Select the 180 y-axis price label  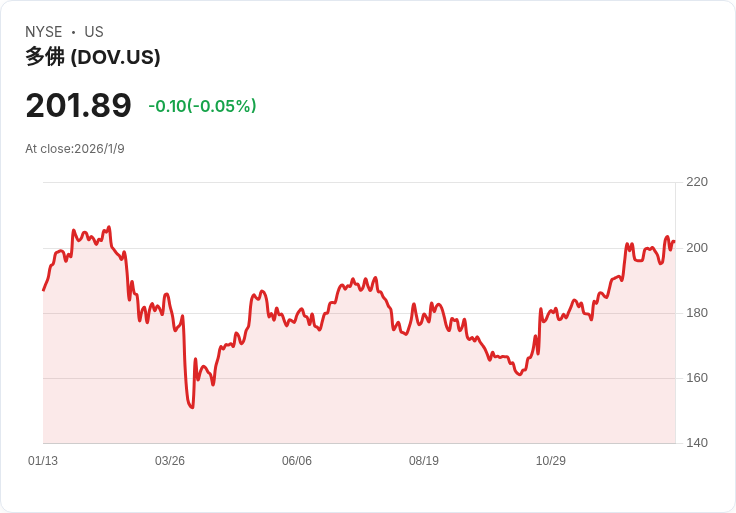pos(697,313)
